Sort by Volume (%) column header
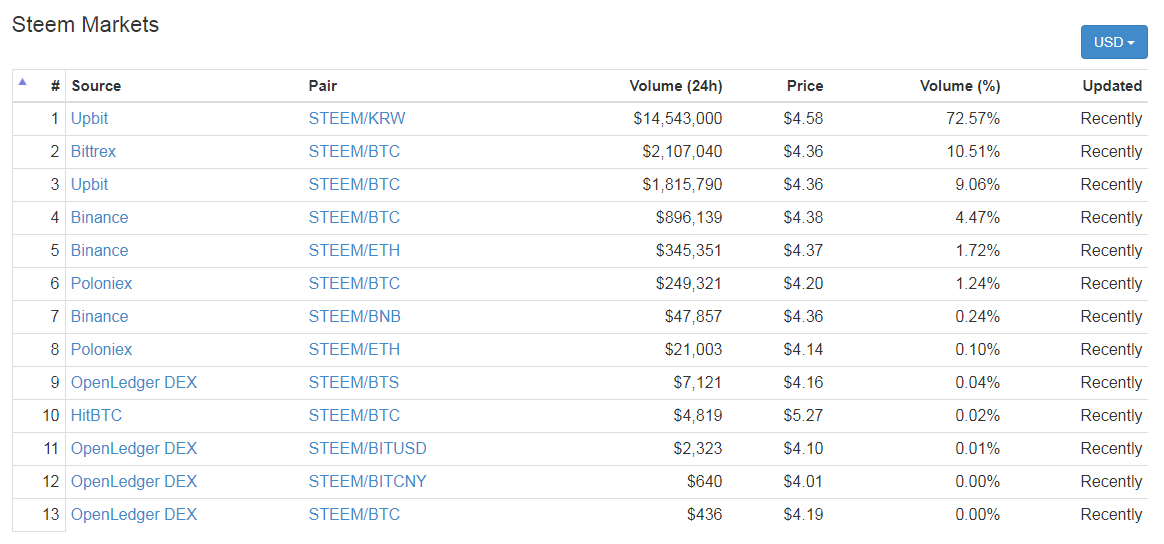Viewport: 1164px width, 544px height. 959,86
